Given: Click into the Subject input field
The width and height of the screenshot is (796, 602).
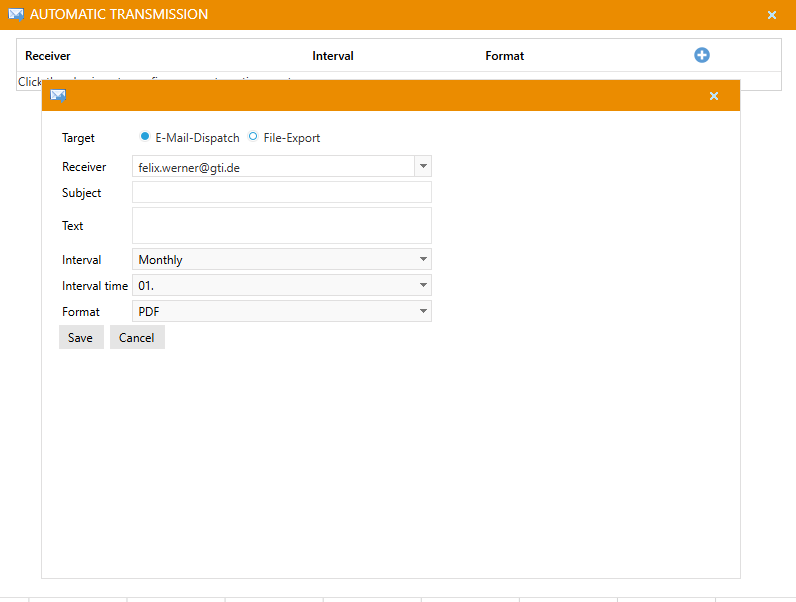Looking at the screenshot, I should pos(282,193).
